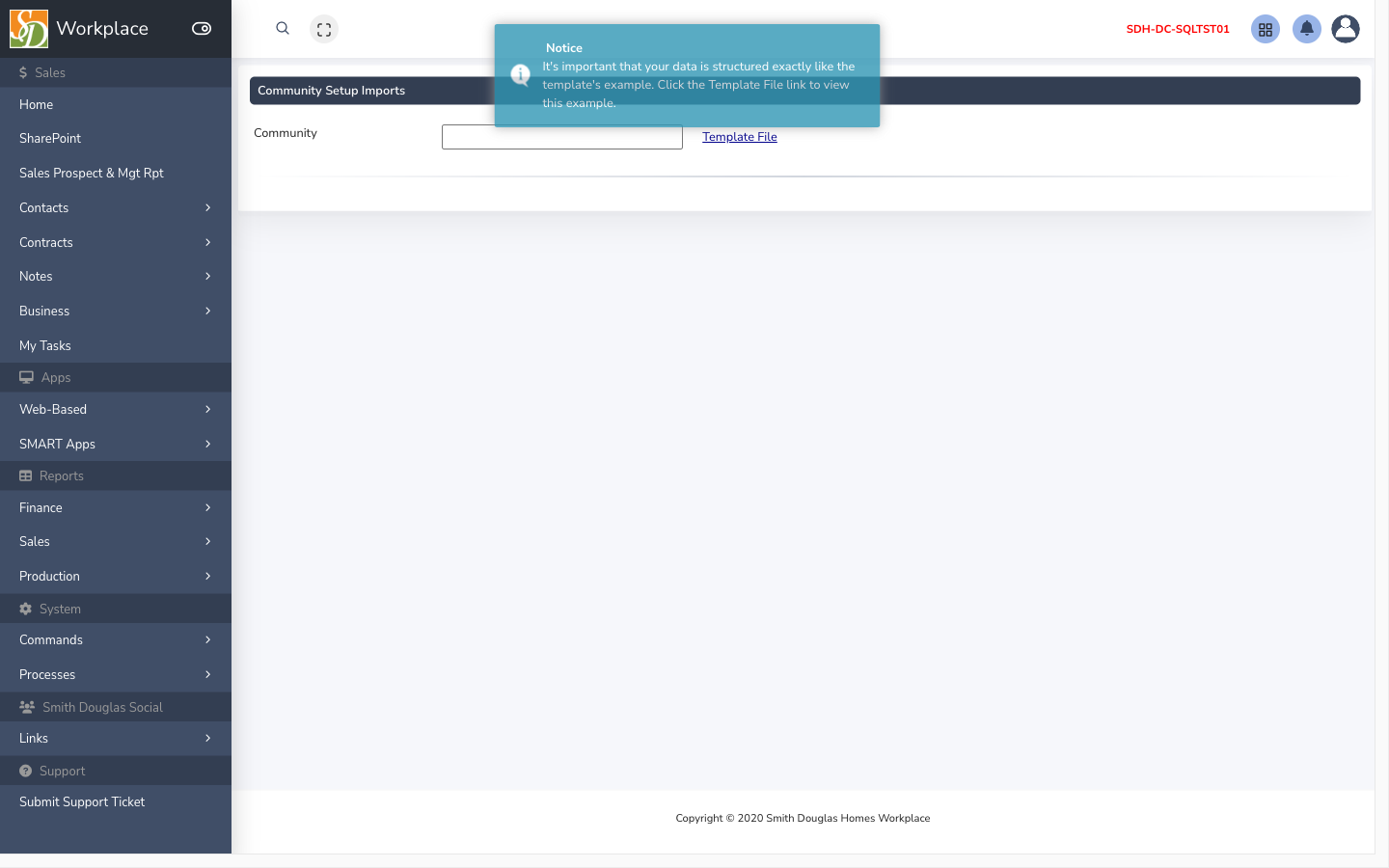This screenshot has height=868, width=1389.
Task: Dismiss the Notice popup by clicking its title
Action: 564,48
